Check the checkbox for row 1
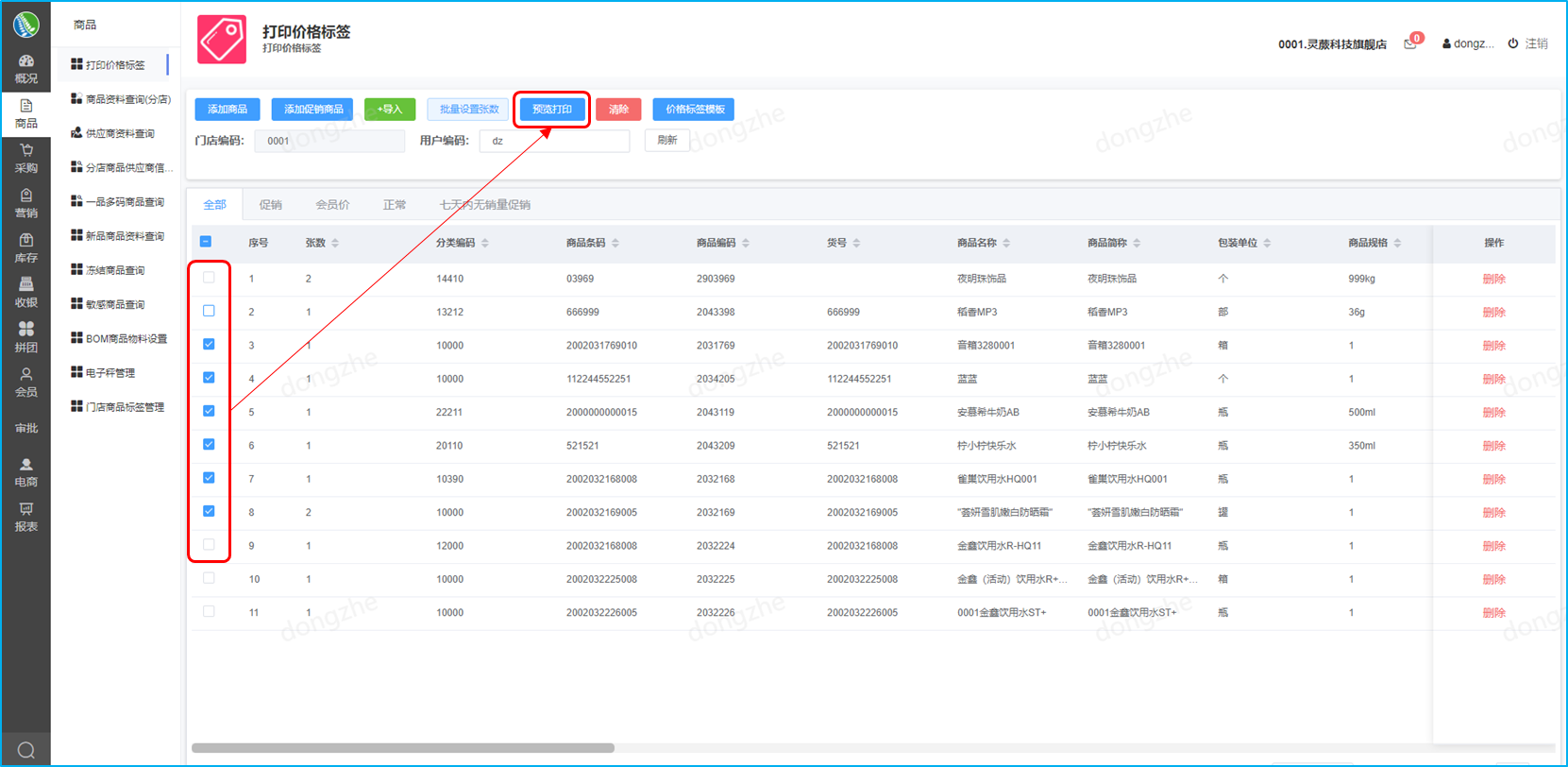1568x767 pixels. coord(209,278)
